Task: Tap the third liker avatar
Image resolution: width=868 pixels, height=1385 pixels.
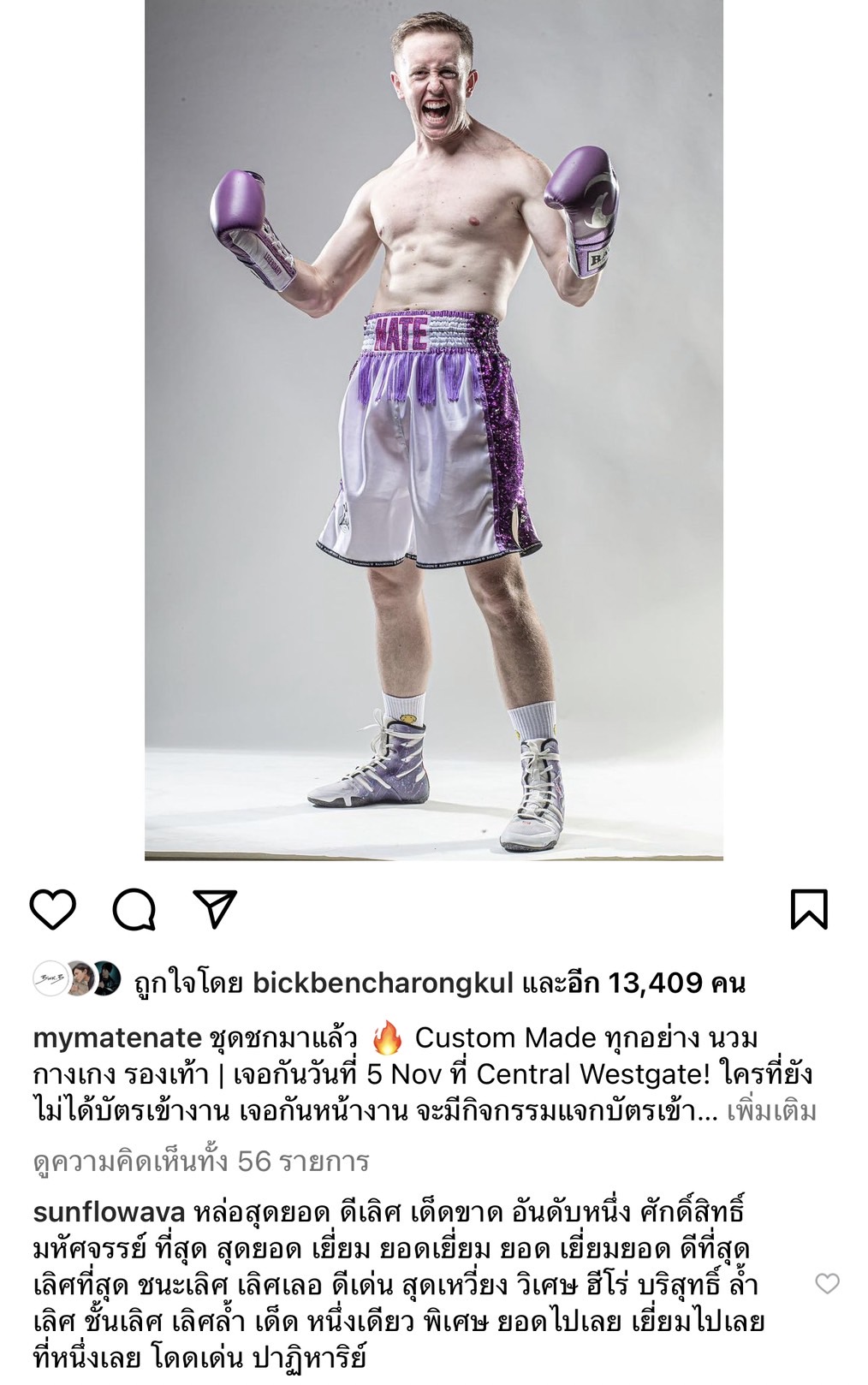Action: coord(106,979)
